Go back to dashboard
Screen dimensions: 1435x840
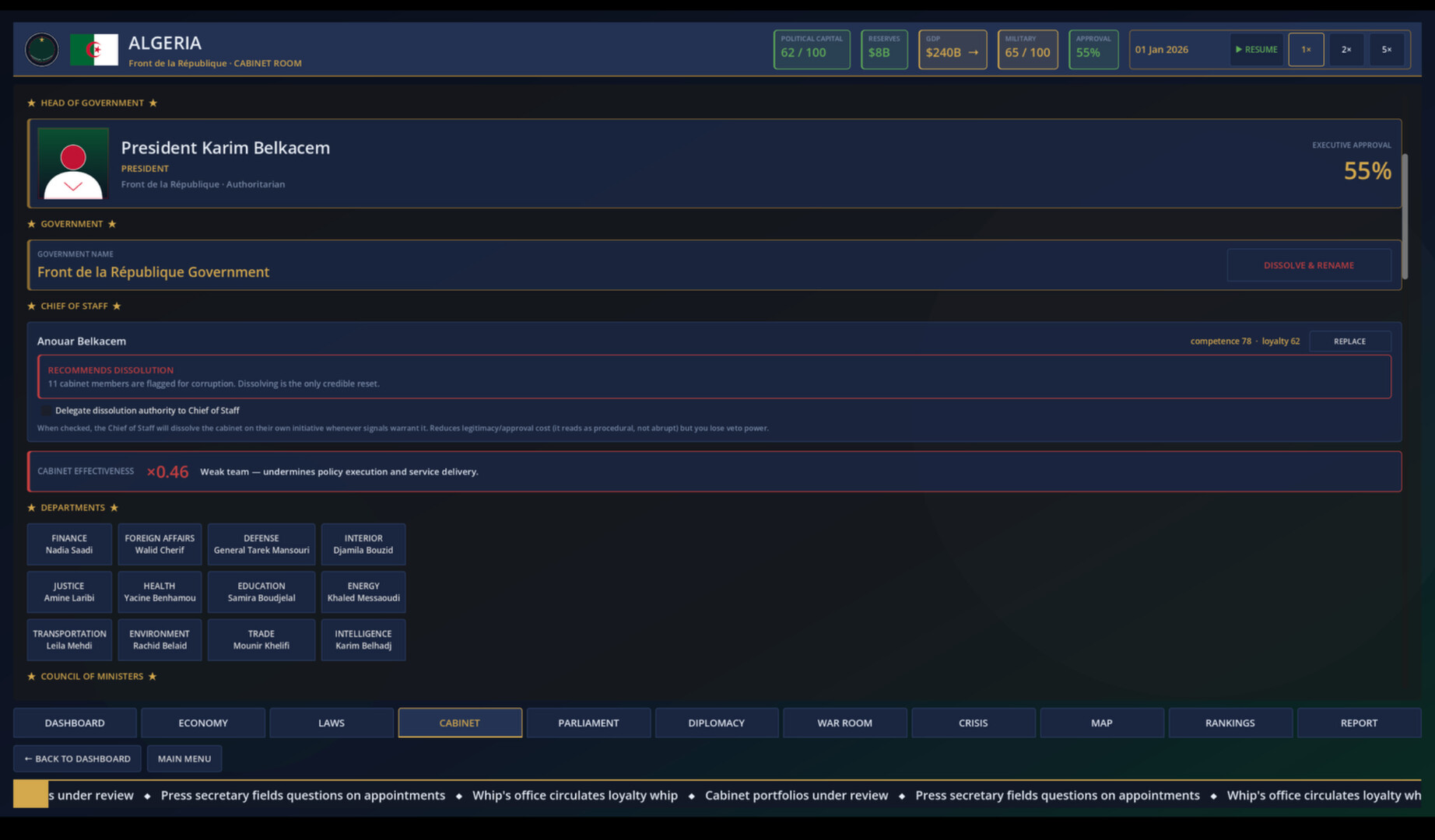77,758
